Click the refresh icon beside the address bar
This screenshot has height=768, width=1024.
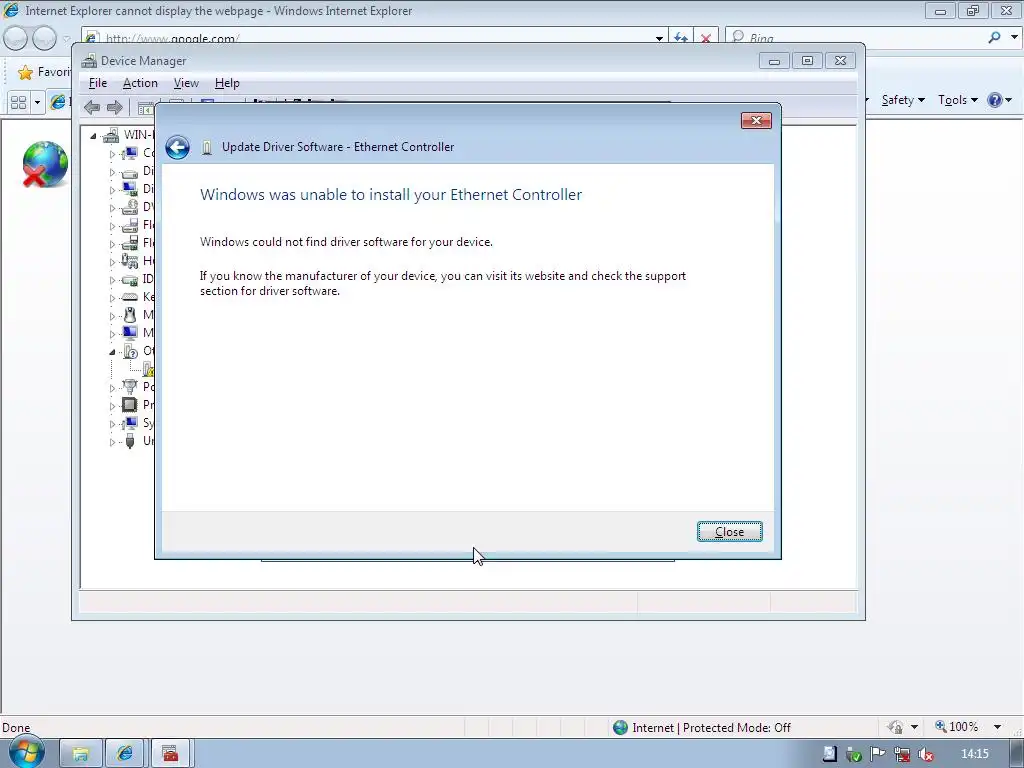680,38
